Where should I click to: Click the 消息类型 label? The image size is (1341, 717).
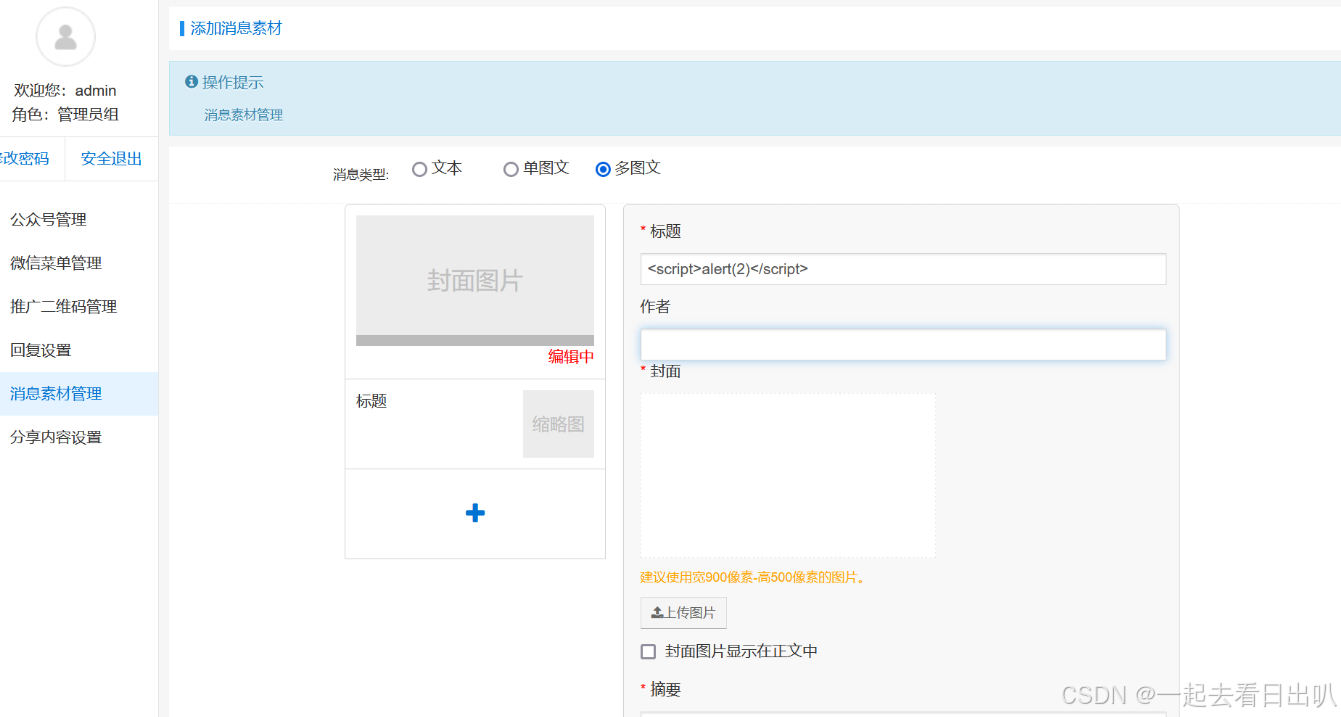tap(361, 175)
